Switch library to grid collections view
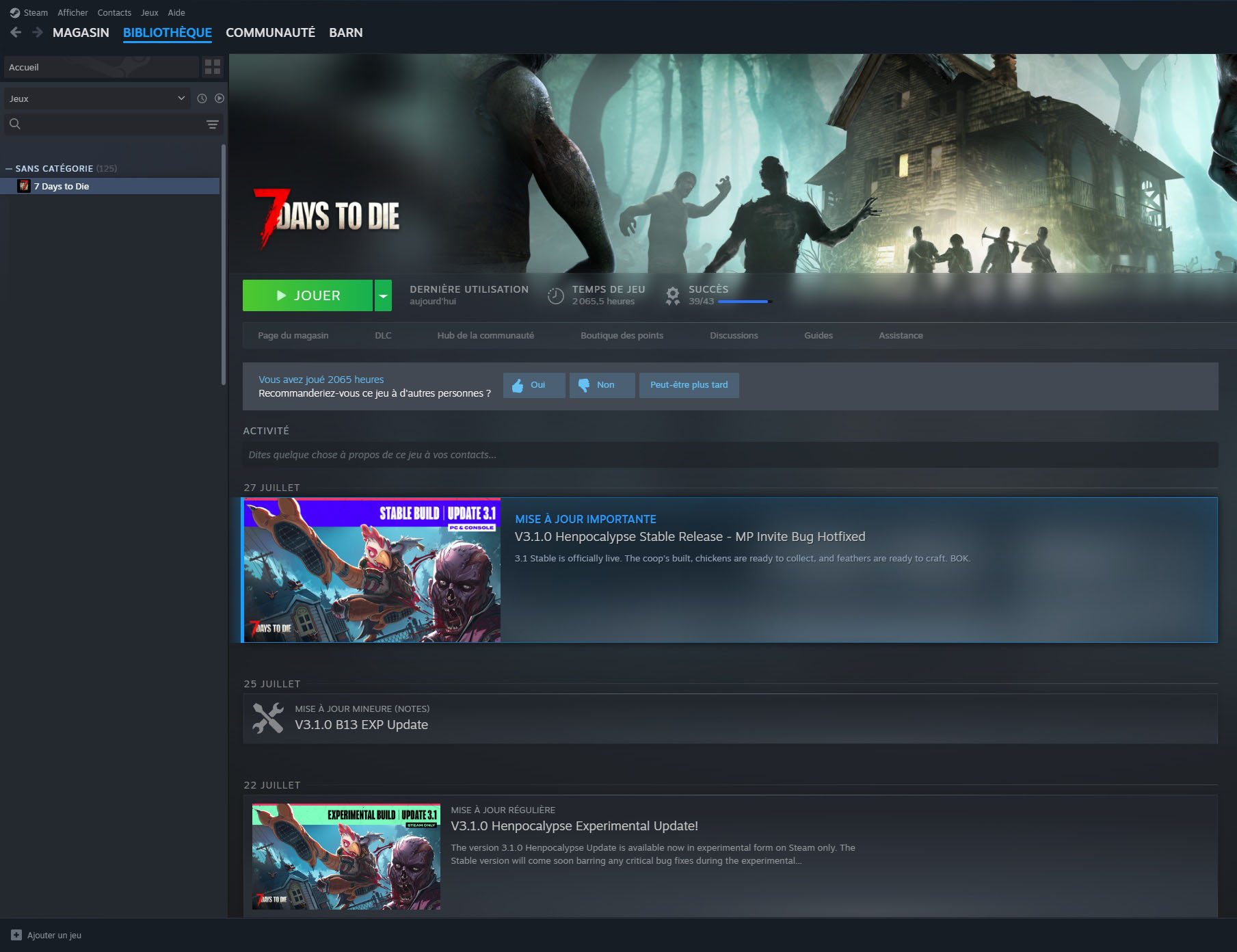1237x952 pixels. point(213,67)
